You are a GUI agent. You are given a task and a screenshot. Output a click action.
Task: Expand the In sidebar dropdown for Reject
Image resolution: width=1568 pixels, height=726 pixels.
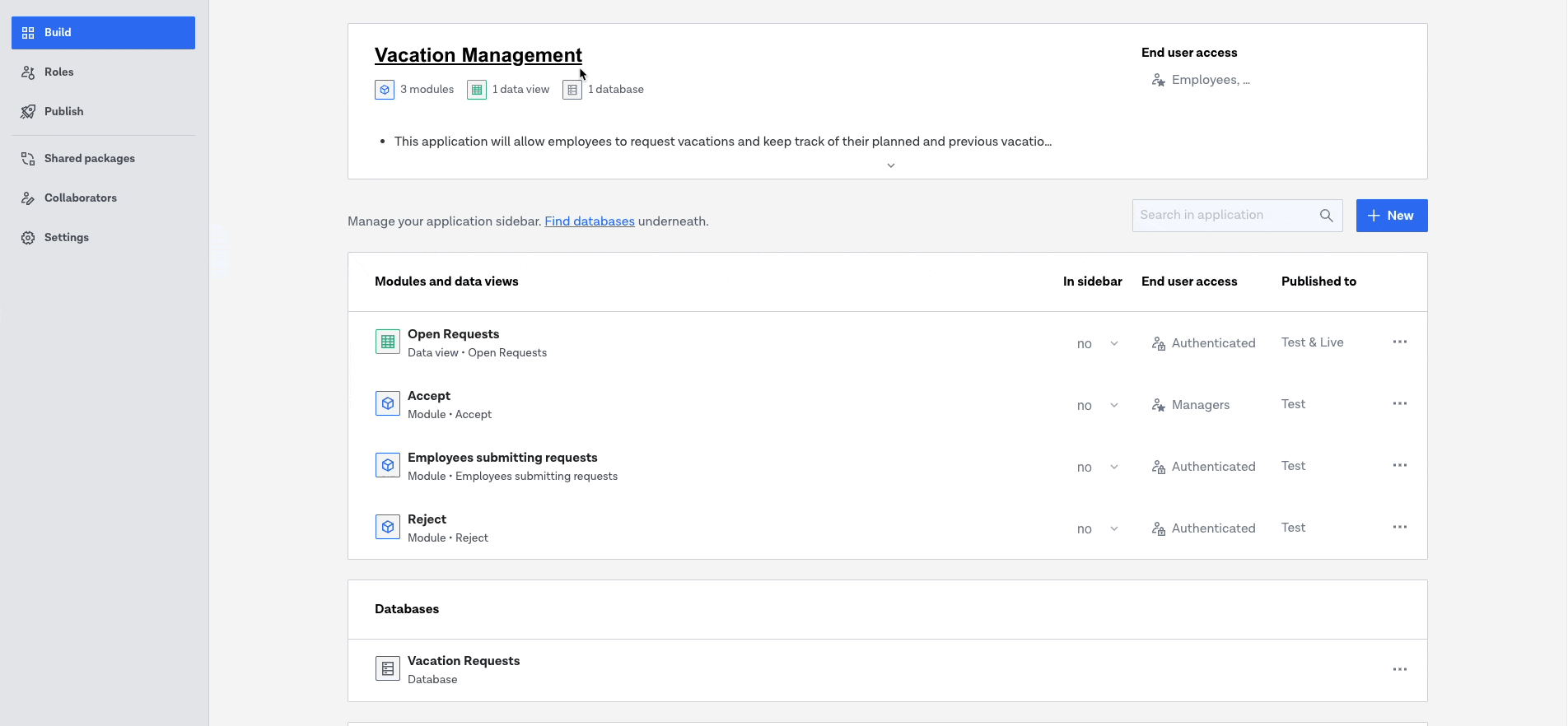pyautogui.click(x=1098, y=528)
